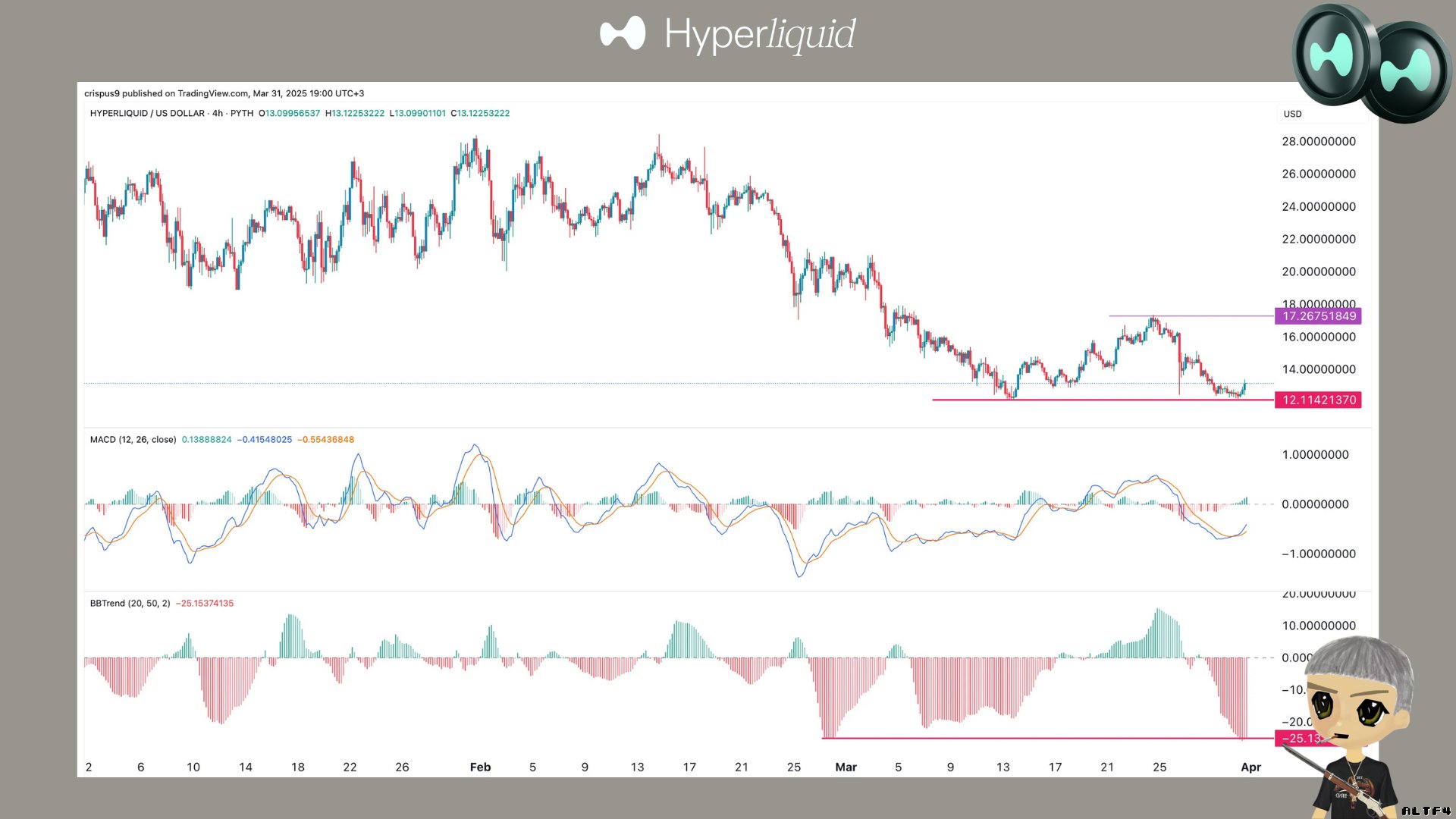Click the 26.00000000 price axis label

click(1319, 174)
